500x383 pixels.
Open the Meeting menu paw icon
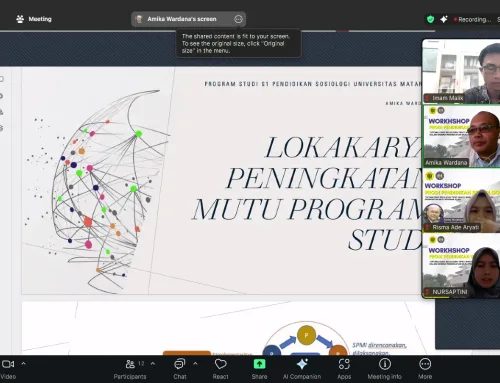click(x=20, y=19)
